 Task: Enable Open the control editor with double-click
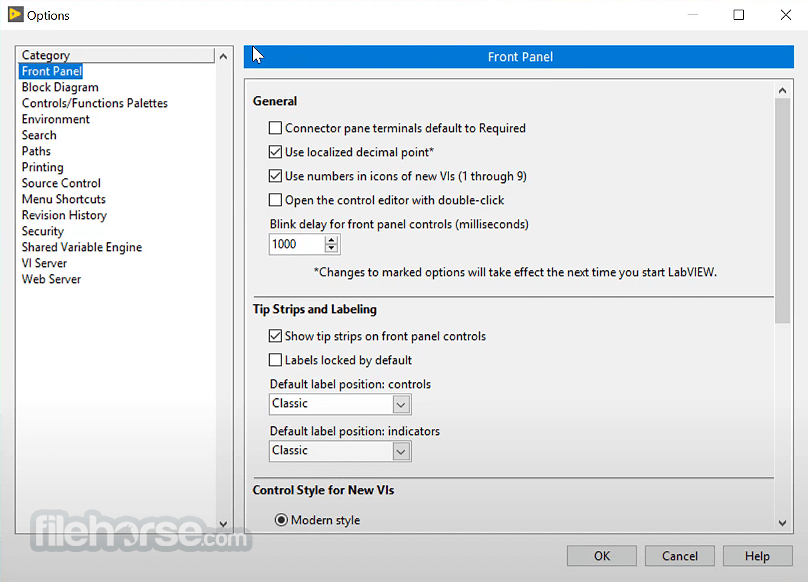click(276, 200)
